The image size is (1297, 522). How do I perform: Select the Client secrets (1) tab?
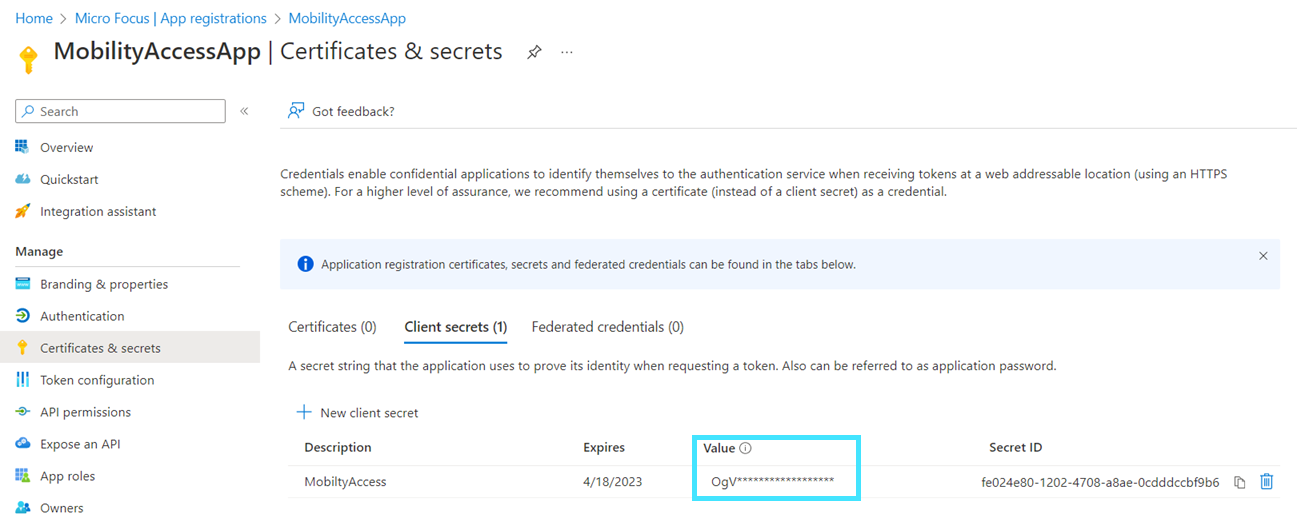[x=455, y=327]
